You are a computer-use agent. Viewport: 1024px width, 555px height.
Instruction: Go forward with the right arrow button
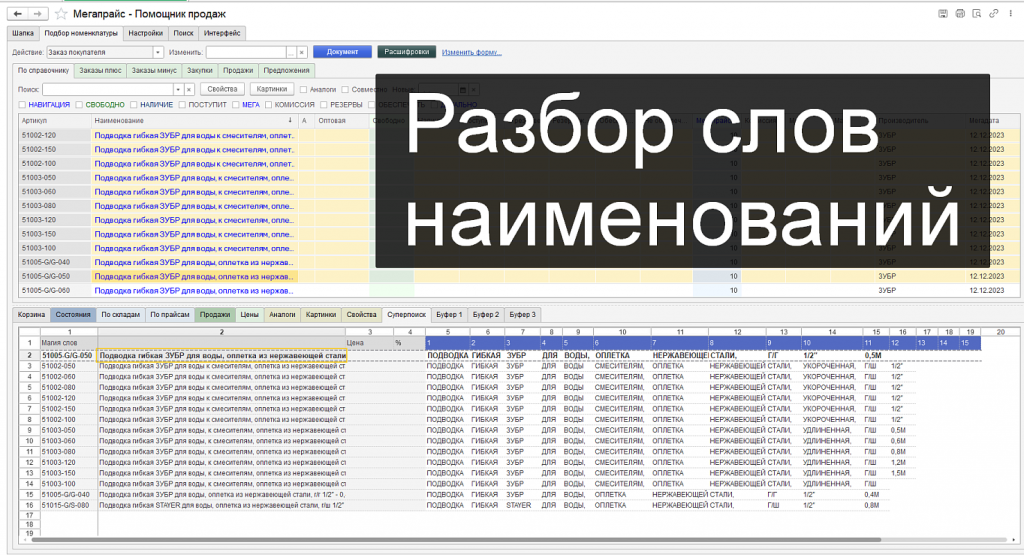tap(37, 14)
